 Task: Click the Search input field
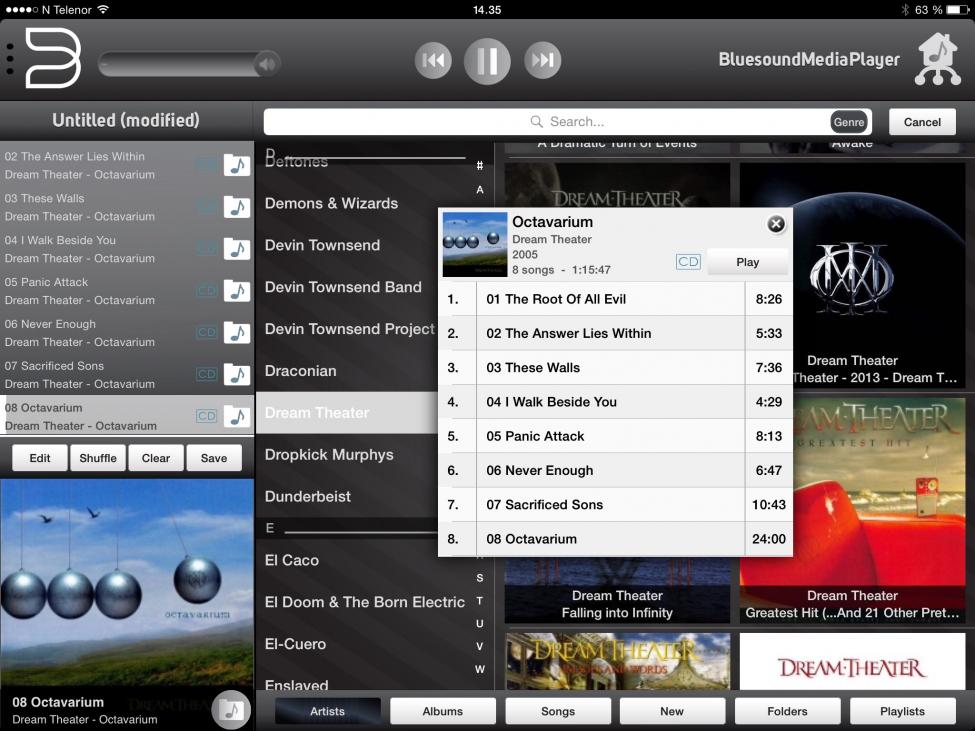[x=567, y=122]
